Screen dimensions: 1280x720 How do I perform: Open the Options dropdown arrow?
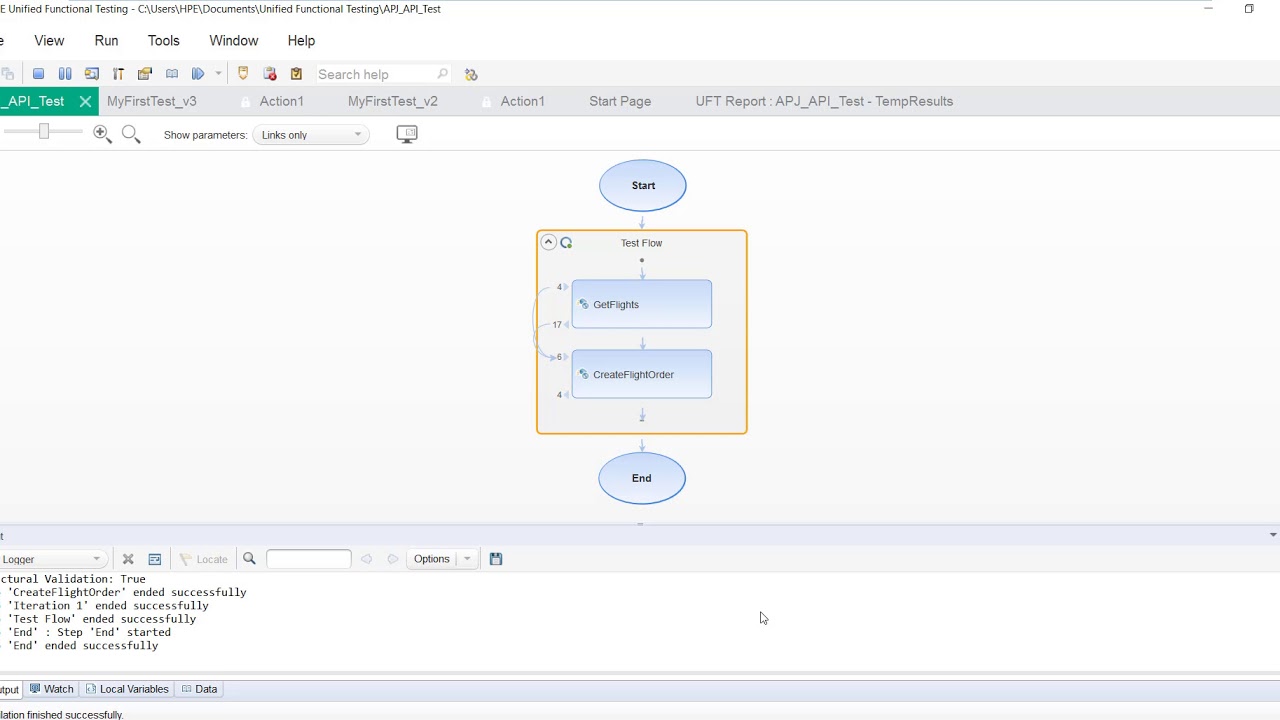pos(467,559)
